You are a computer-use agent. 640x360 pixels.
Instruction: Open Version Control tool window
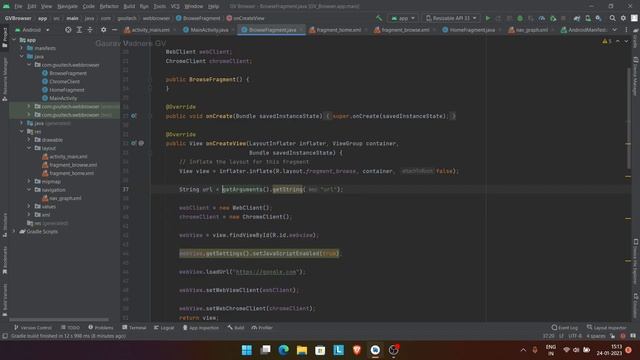(33, 327)
